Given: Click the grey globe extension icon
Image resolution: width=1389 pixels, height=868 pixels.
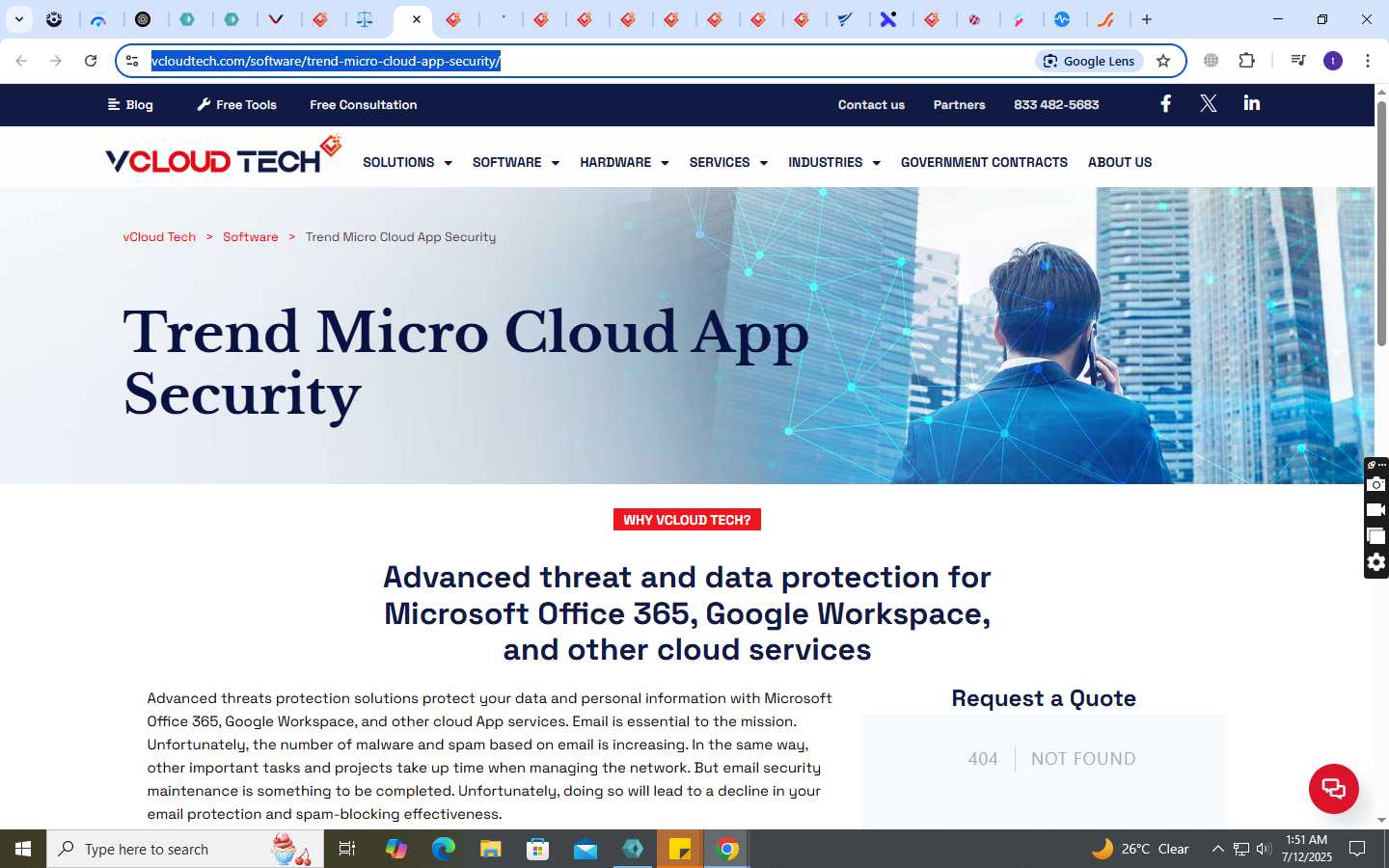Looking at the screenshot, I should coord(1211,61).
